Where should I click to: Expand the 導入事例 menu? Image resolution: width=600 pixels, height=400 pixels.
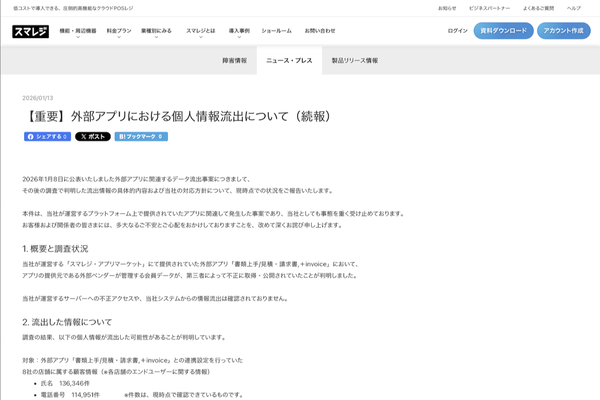point(239,31)
